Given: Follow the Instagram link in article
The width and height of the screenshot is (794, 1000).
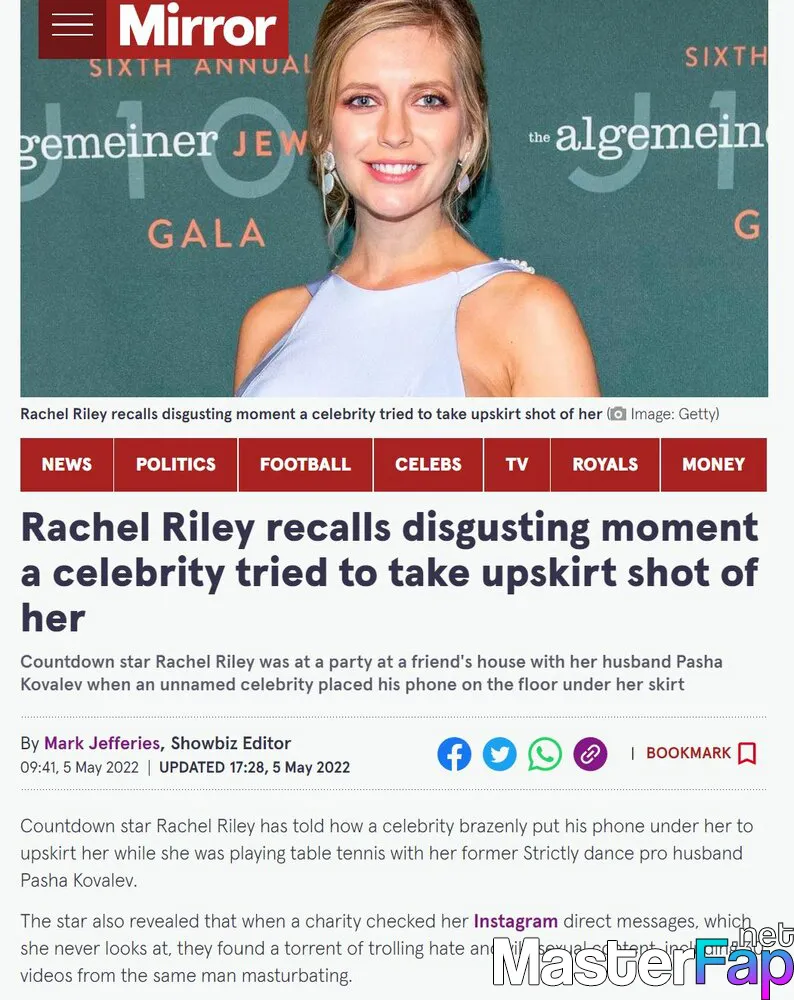Looking at the screenshot, I should point(515,921).
